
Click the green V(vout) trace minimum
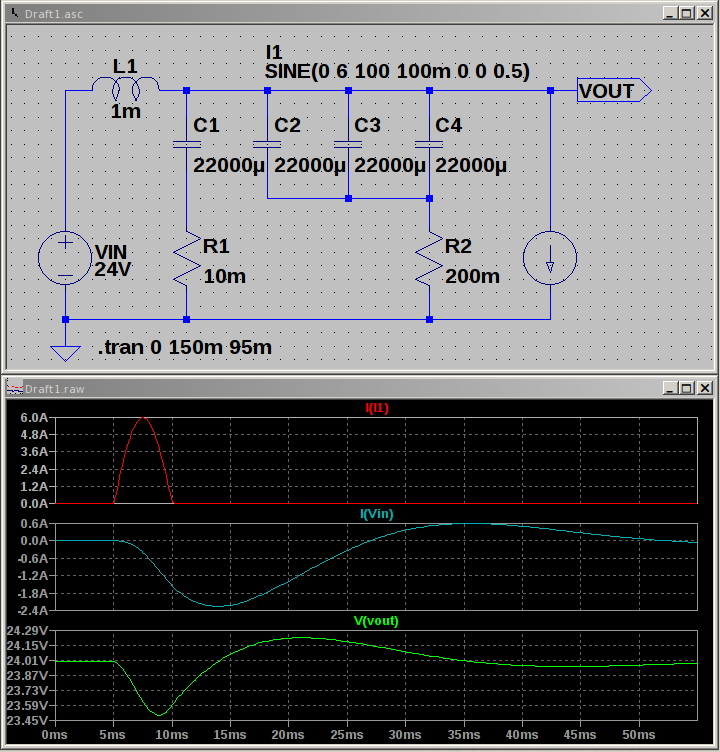pos(159,715)
